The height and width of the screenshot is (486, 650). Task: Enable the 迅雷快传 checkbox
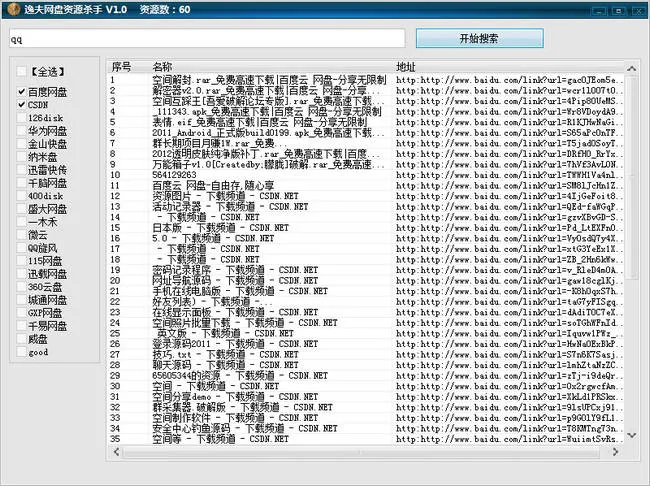click(22, 170)
